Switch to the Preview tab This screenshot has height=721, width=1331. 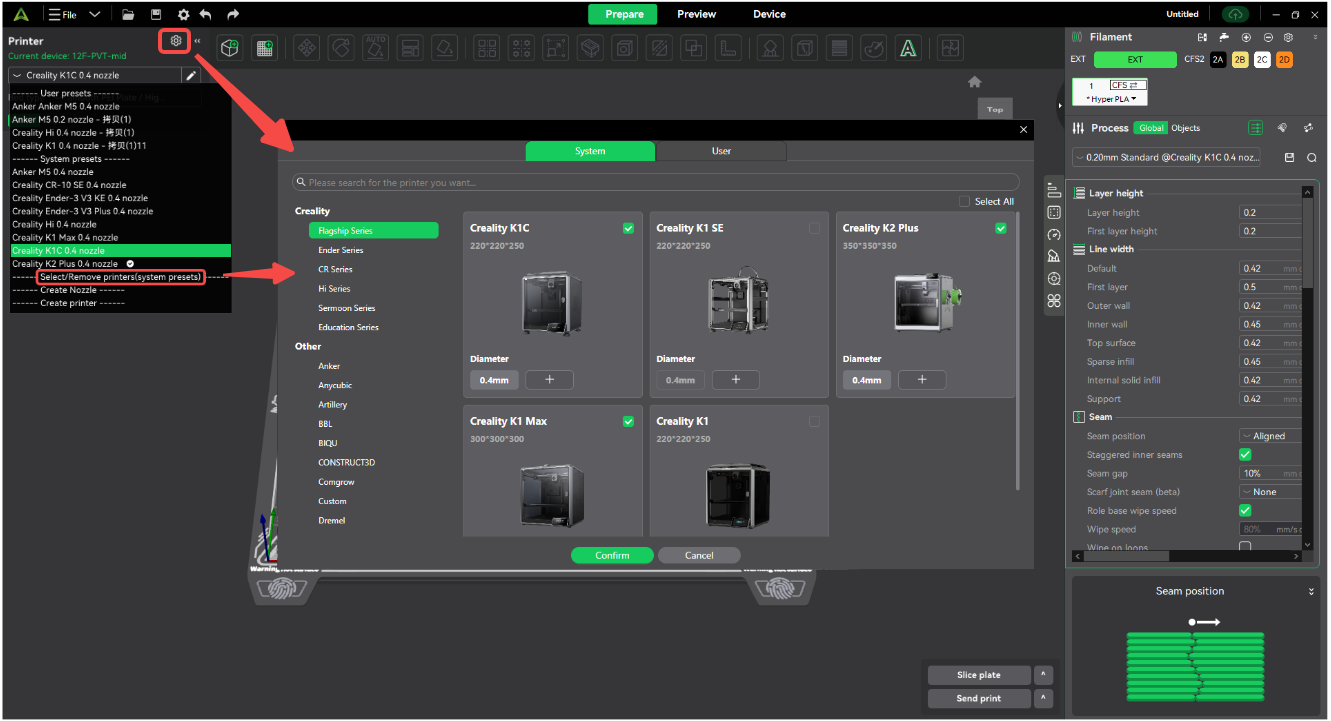pos(696,14)
